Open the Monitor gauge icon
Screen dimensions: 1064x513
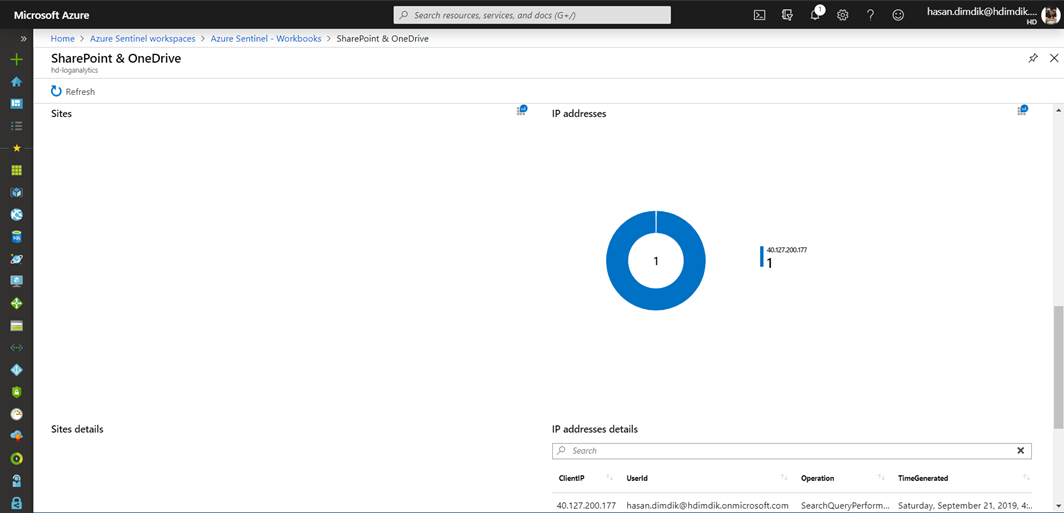[17, 414]
